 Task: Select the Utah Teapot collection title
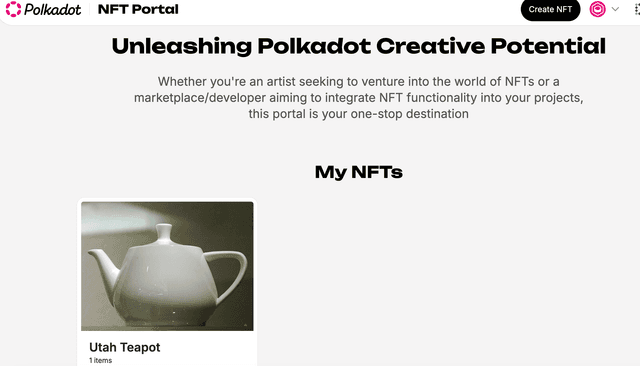pyautogui.click(x=124, y=347)
